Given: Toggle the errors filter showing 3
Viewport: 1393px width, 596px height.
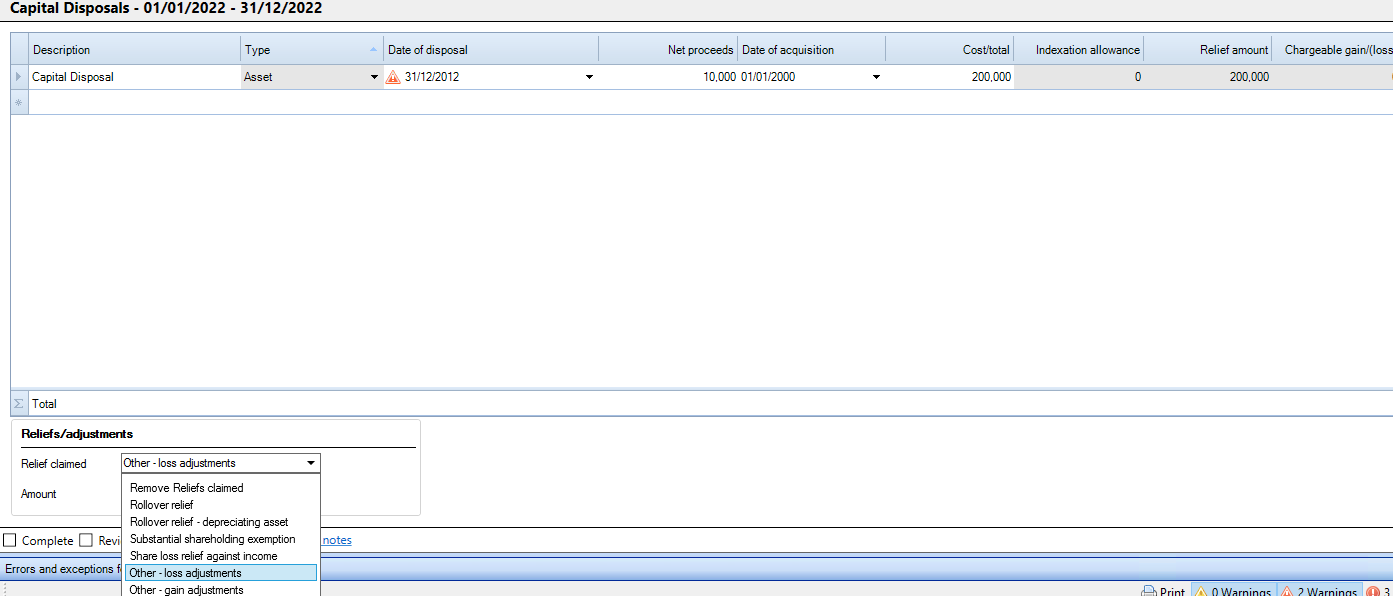Looking at the screenshot, I should click(x=1379, y=592).
